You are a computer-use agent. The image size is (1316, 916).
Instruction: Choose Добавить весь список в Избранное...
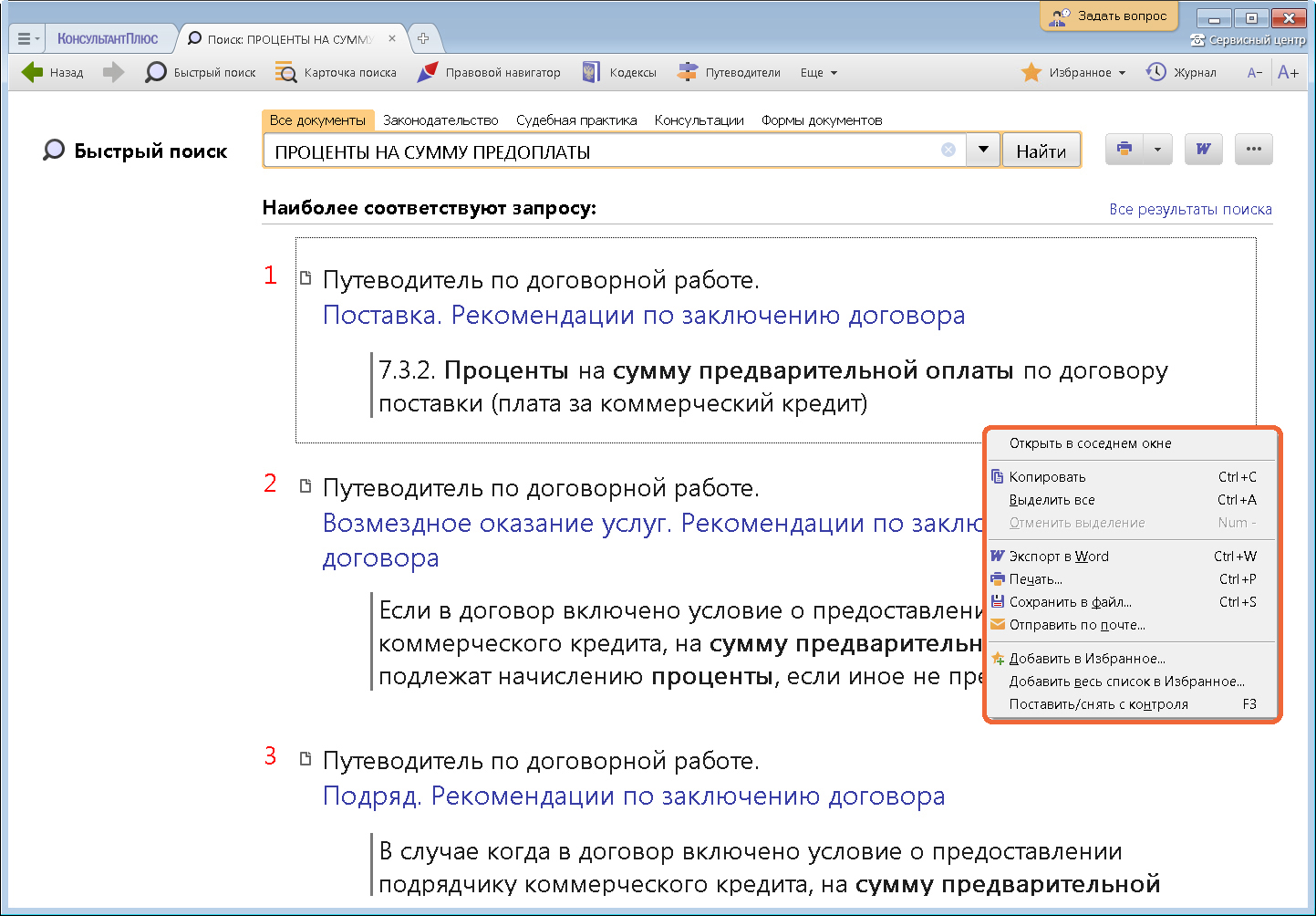pyautogui.click(x=1131, y=682)
